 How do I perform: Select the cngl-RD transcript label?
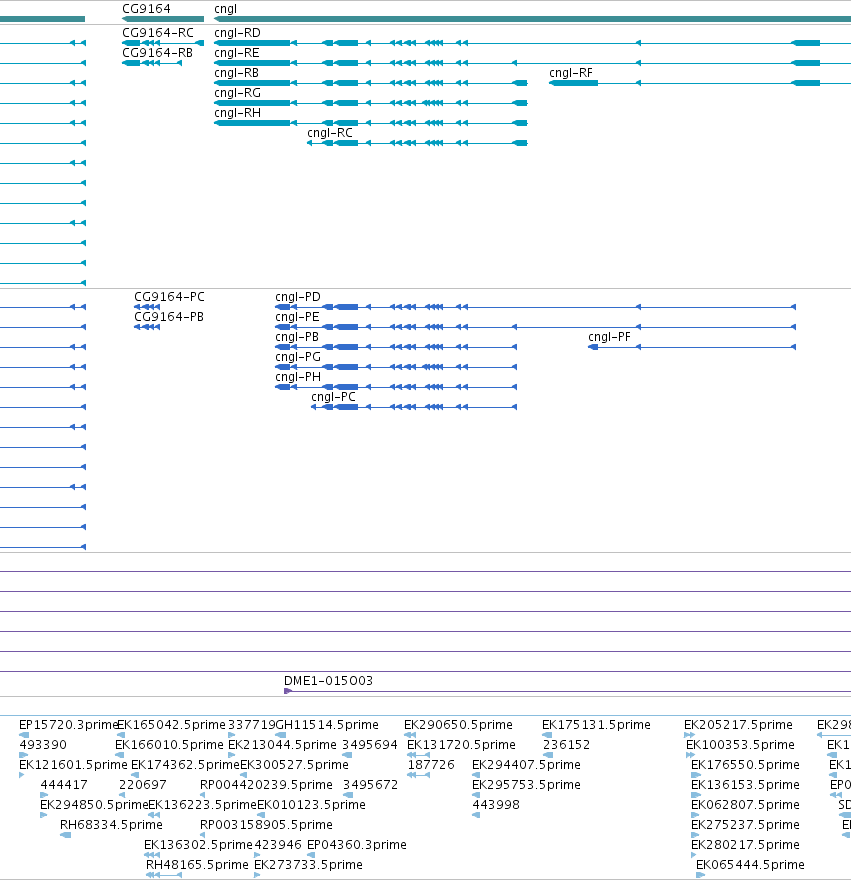tap(237, 33)
